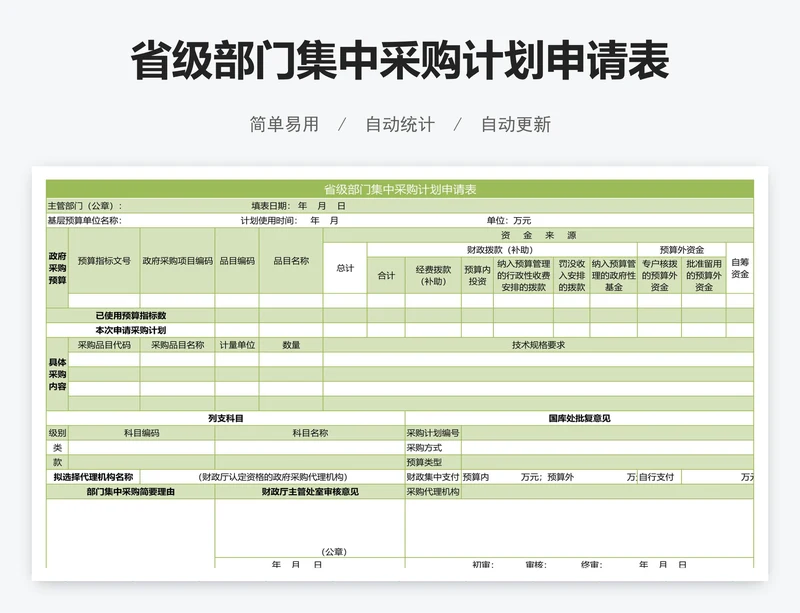Click the 财政厅主管处室审核意见 header cell
The width and height of the screenshot is (800, 613).
point(310,492)
